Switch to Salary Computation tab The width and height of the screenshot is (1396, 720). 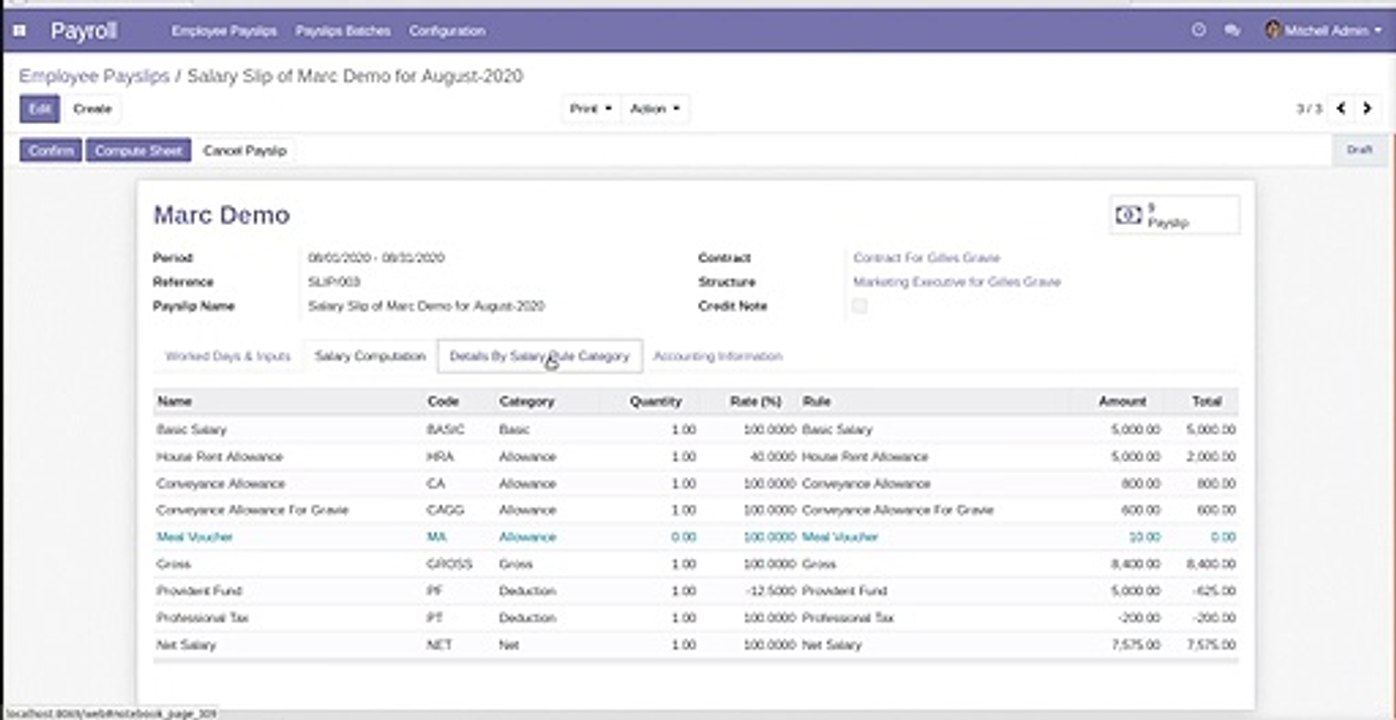370,356
